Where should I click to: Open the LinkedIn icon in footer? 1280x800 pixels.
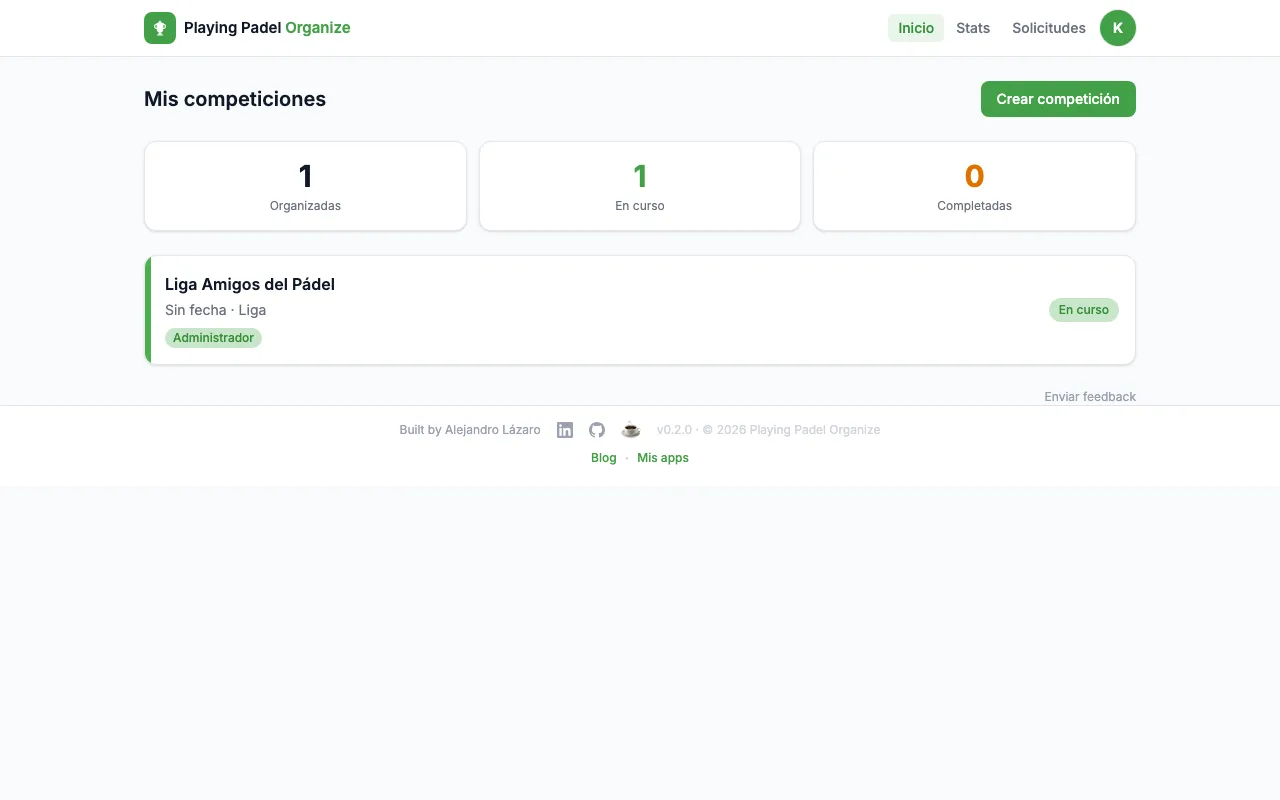(x=565, y=430)
